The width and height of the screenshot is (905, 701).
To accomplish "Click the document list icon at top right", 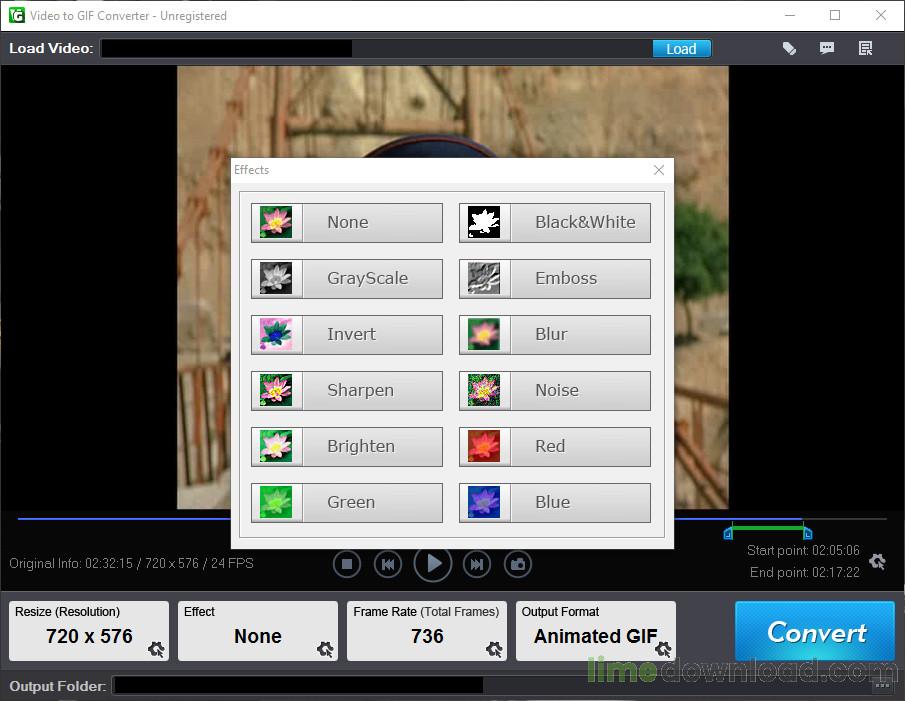I will pos(866,48).
